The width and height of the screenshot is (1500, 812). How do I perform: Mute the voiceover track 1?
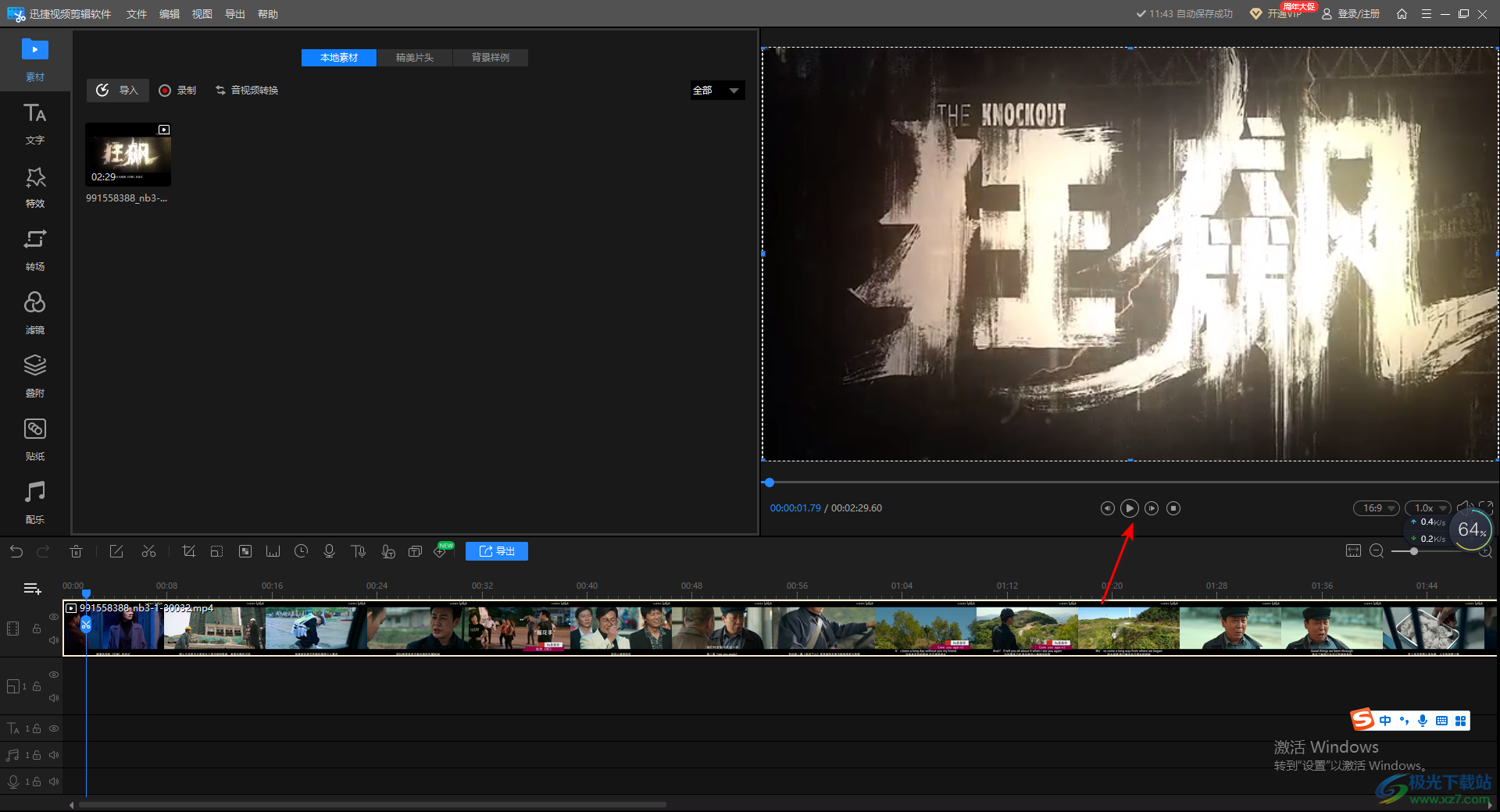point(54,782)
